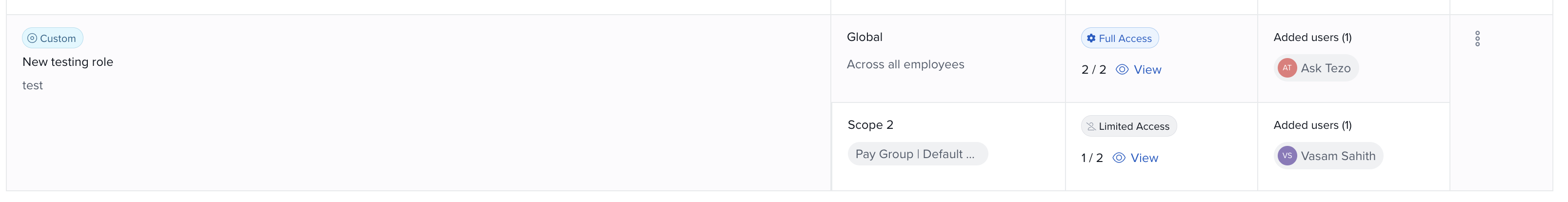The height and width of the screenshot is (202, 1568).
Task: Select the Vasam Sahith user name
Action: [x=1338, y=156]
